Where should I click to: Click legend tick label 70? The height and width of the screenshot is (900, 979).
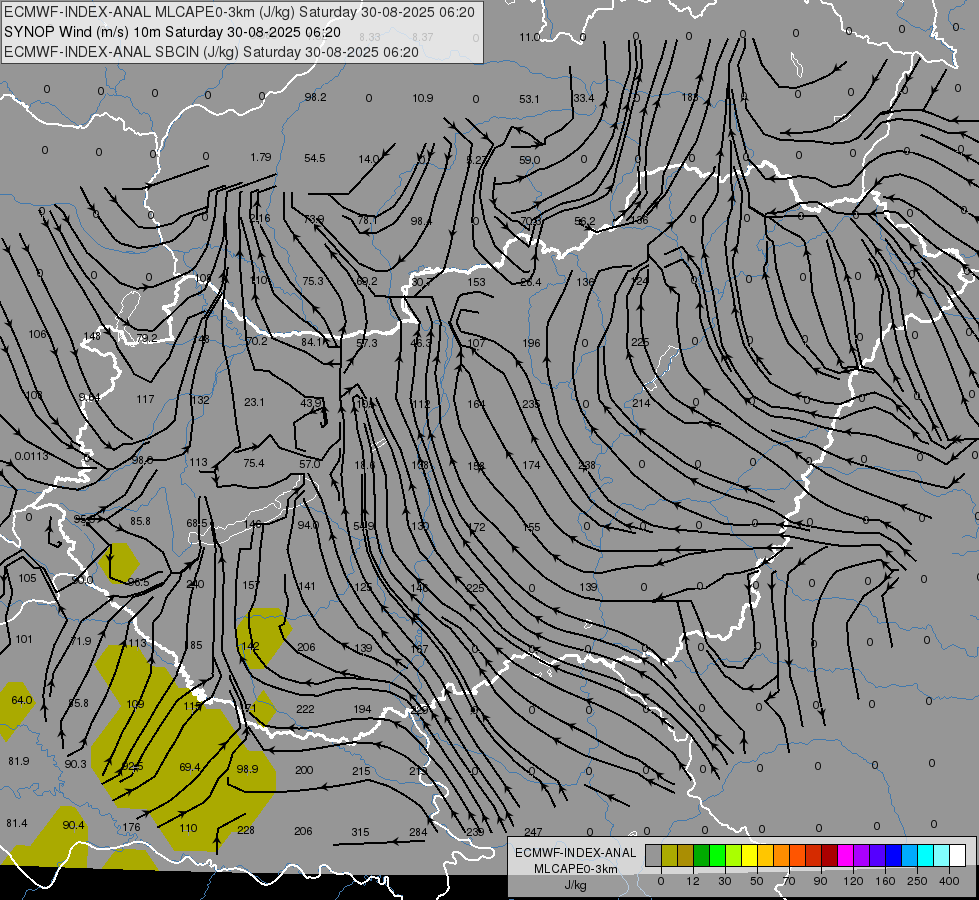click(x=789, y=881)
